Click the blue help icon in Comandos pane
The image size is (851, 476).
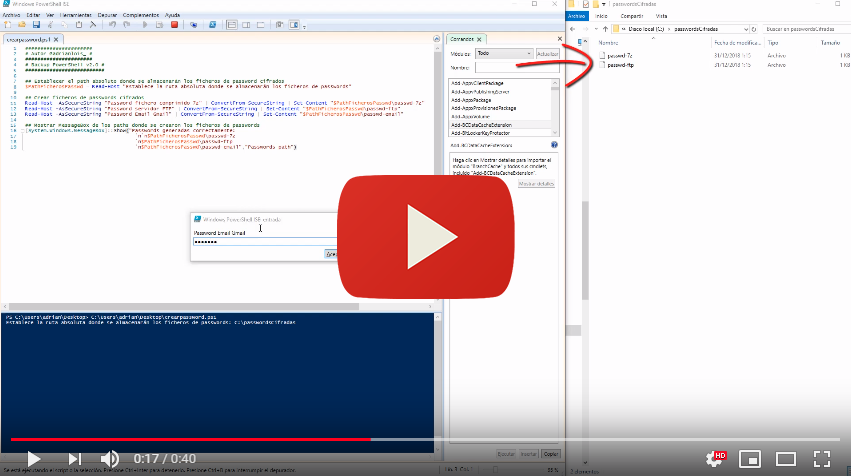[x=554, y=145]
